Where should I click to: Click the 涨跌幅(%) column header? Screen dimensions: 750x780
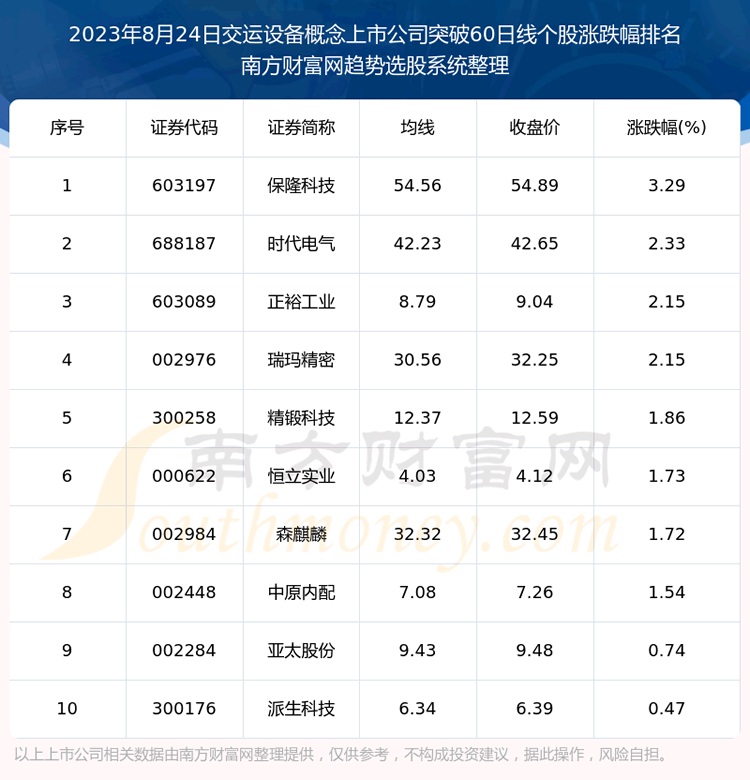(x=666, y=128)
